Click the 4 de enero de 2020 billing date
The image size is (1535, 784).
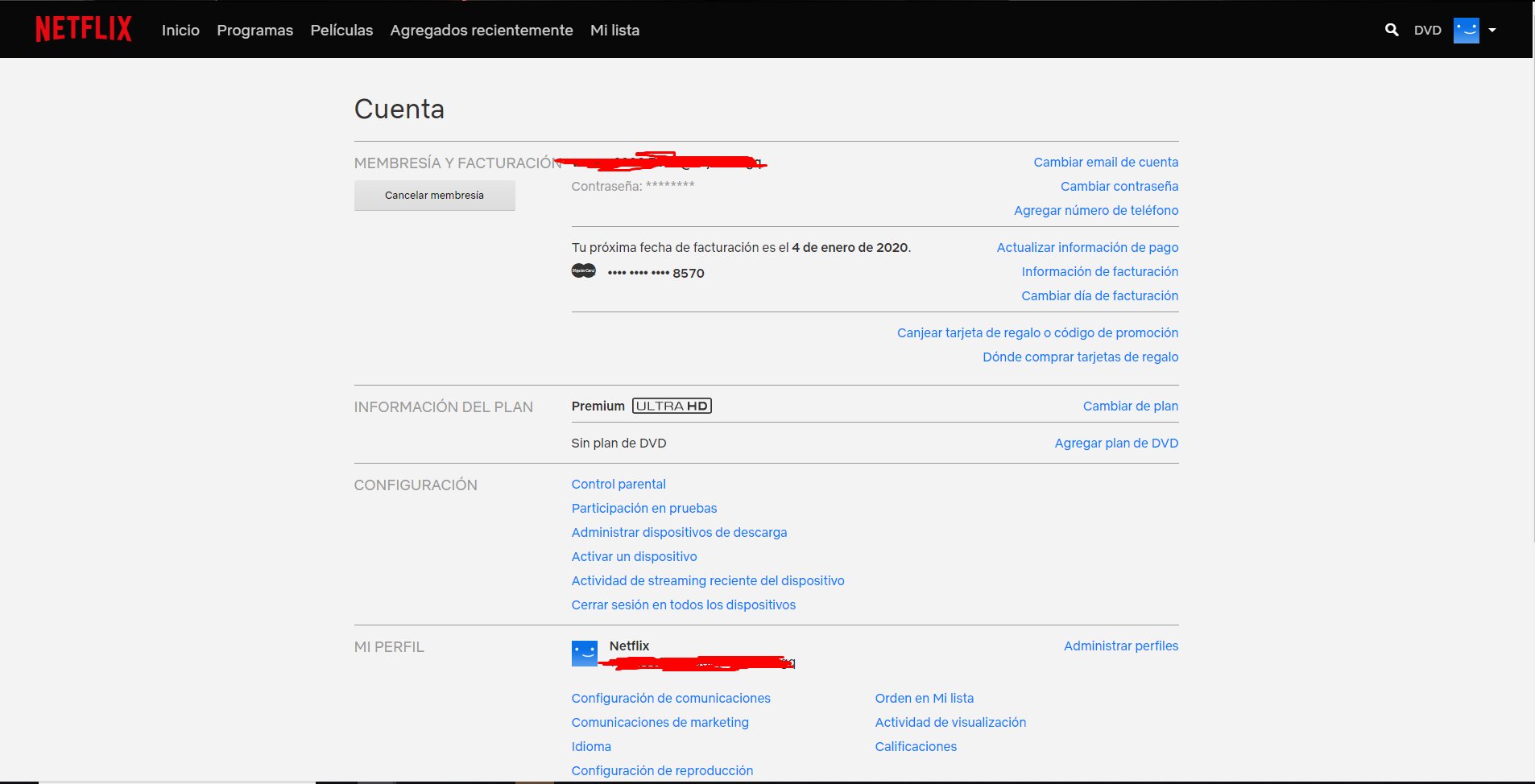tap(850, 247)
